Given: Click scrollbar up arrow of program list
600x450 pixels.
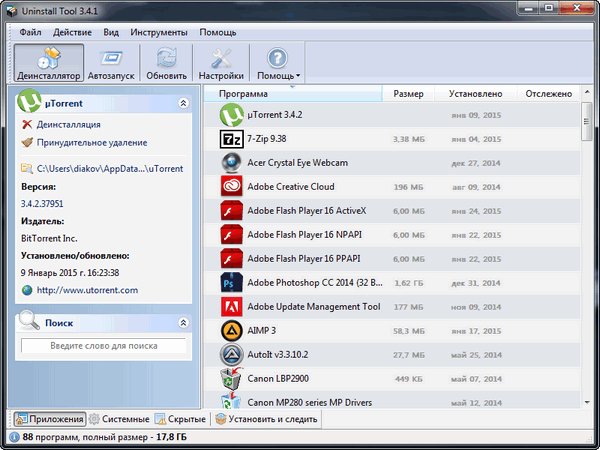Looking at the screenshot, I should click(x=587, y=92).
